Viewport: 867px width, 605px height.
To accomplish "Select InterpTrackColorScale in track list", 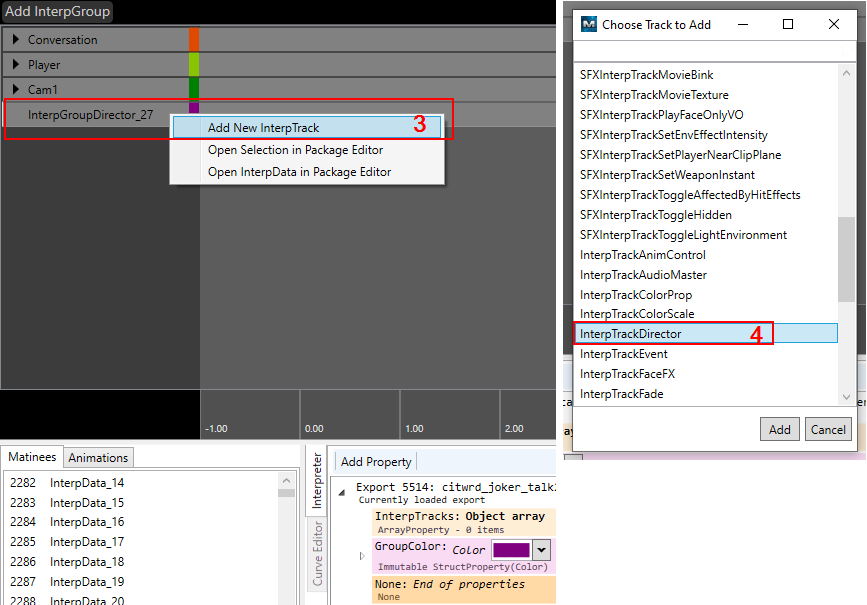I will [706, 314].
